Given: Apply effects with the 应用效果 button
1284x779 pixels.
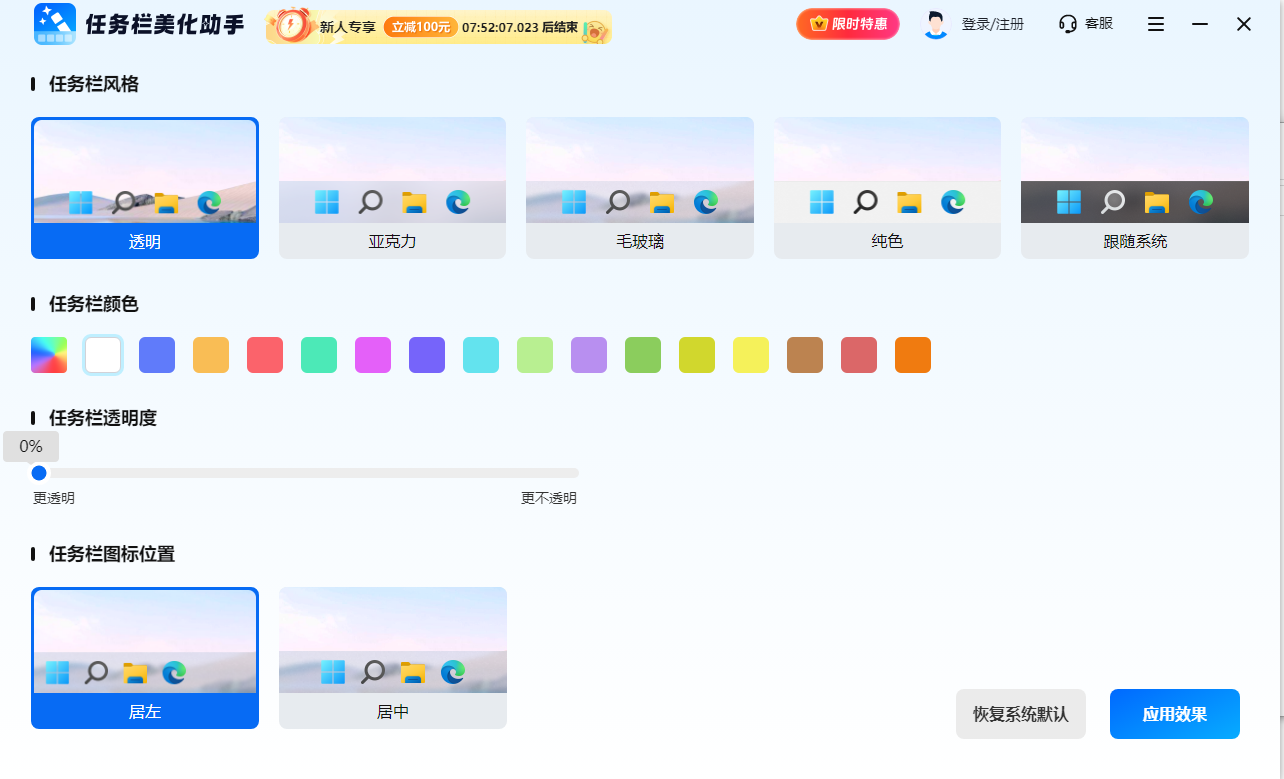Looking at the screenshot, I should tap(1174, 713).
